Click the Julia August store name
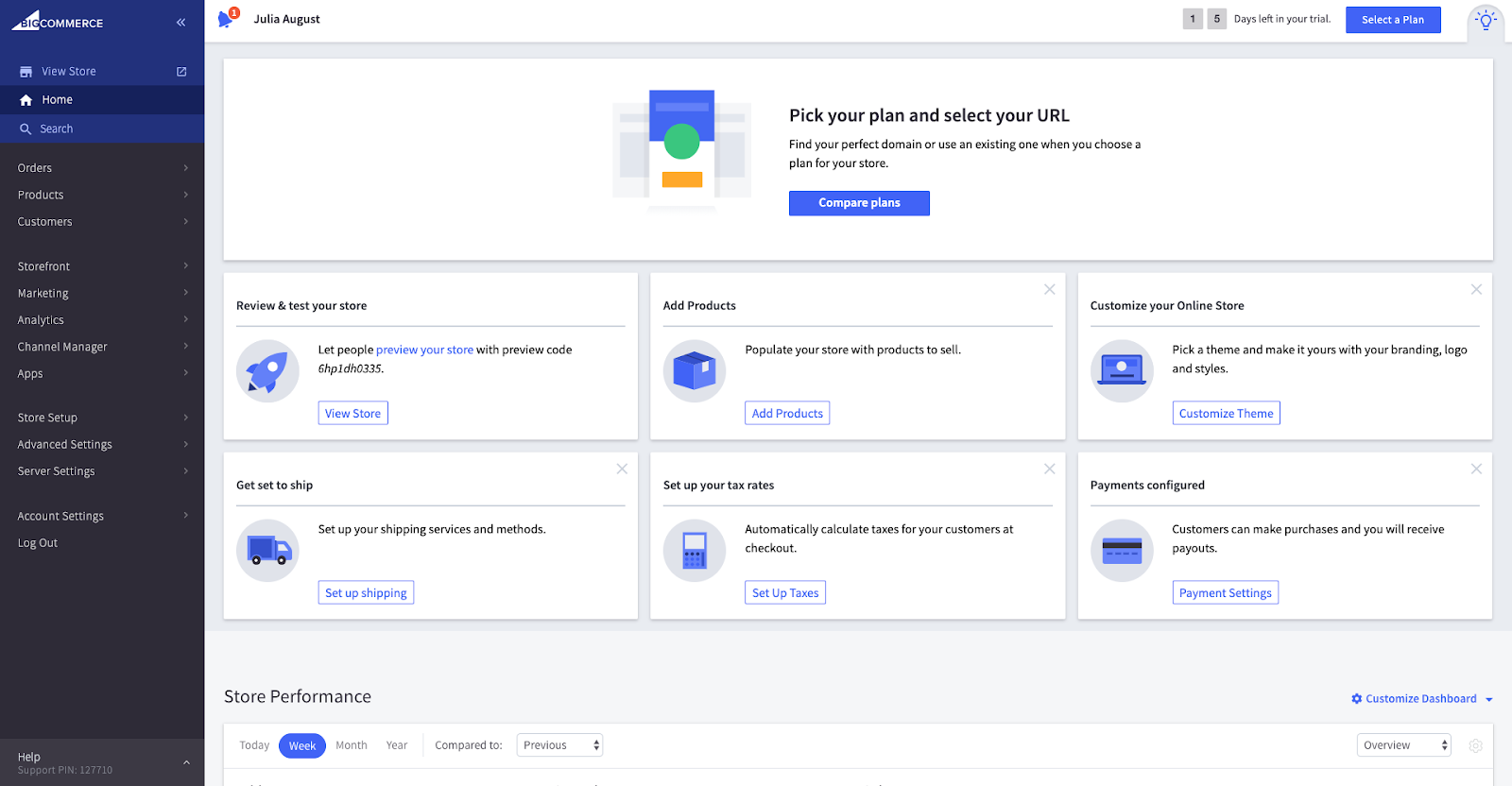 pos(286,19)
